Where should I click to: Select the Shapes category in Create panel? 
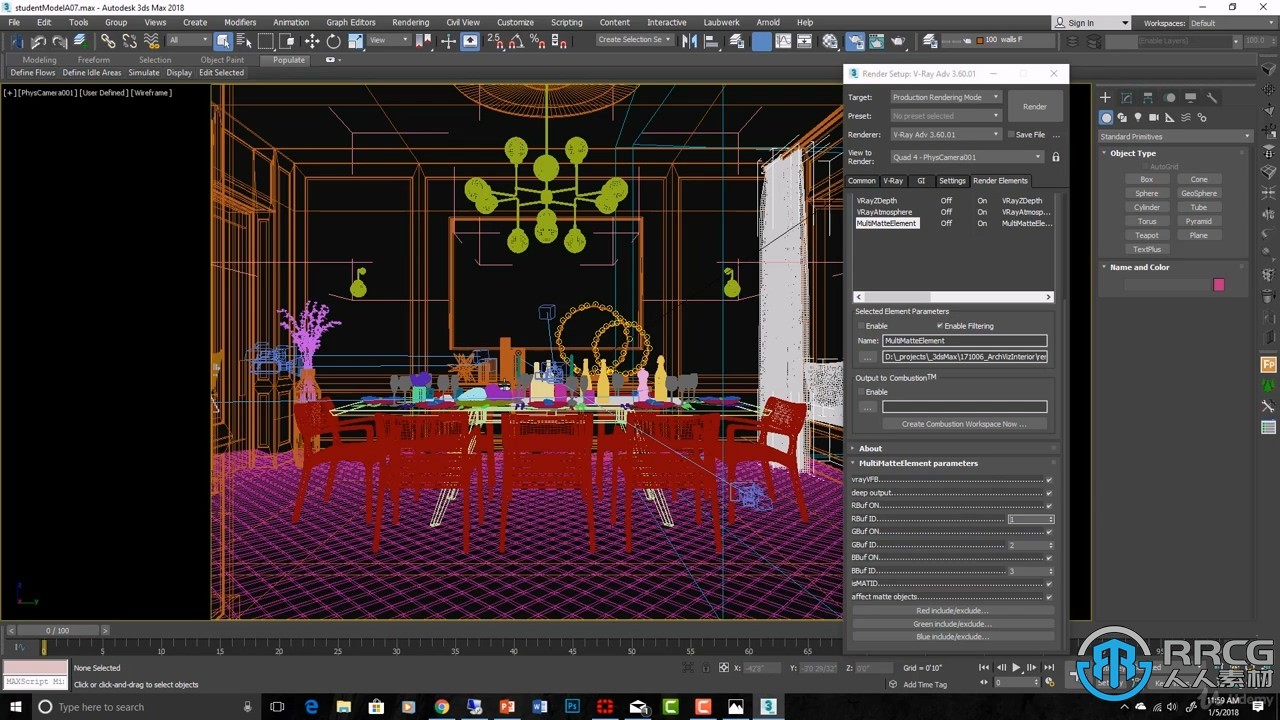point(1122,117)
